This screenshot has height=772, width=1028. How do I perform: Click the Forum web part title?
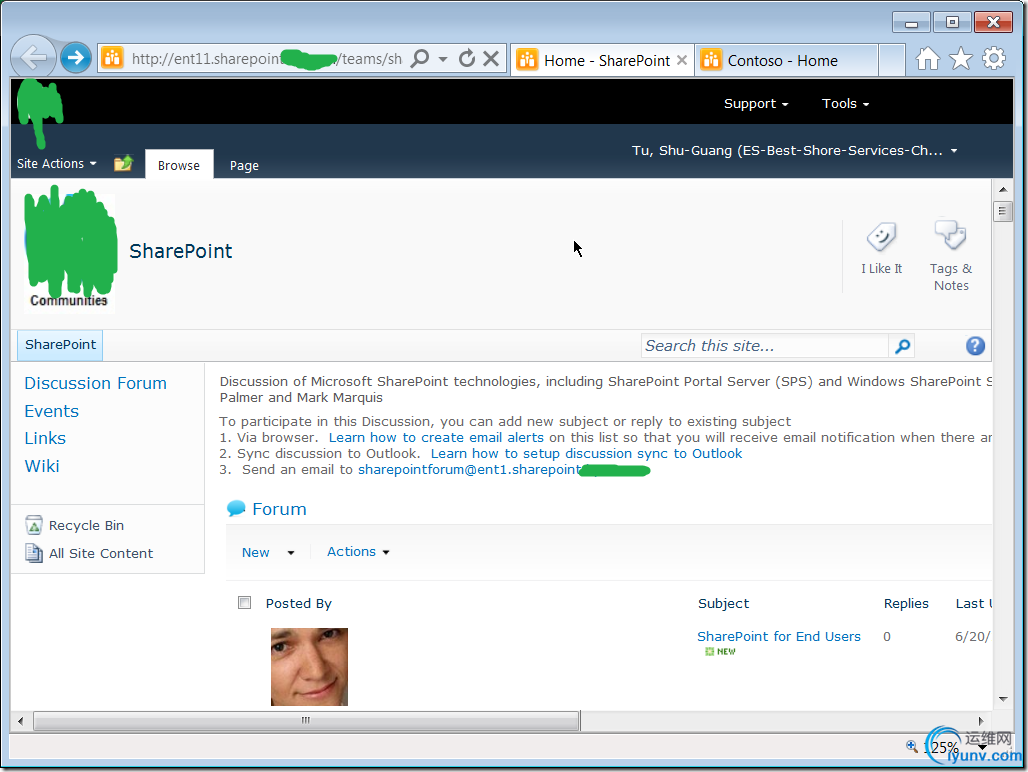(x=279, y=509)
